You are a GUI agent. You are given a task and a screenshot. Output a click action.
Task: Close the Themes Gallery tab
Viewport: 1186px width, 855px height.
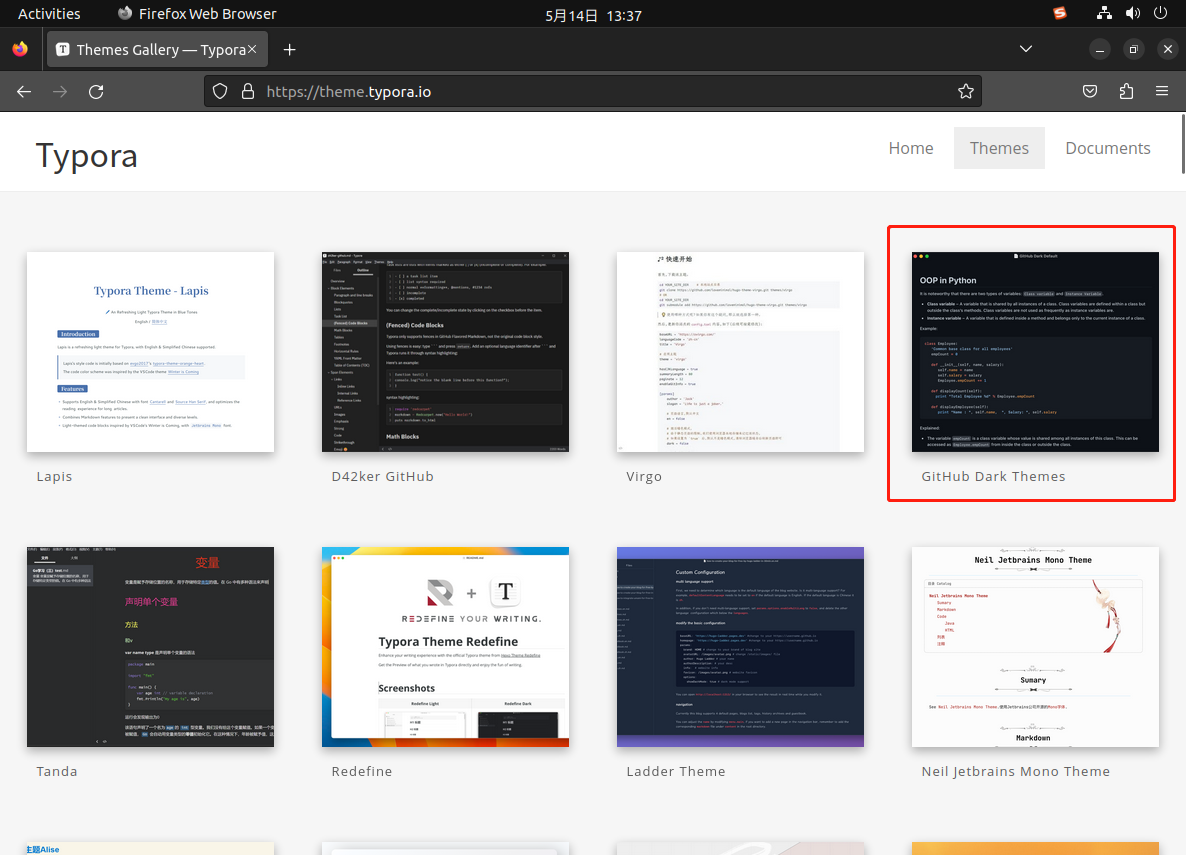click(252, 49)
